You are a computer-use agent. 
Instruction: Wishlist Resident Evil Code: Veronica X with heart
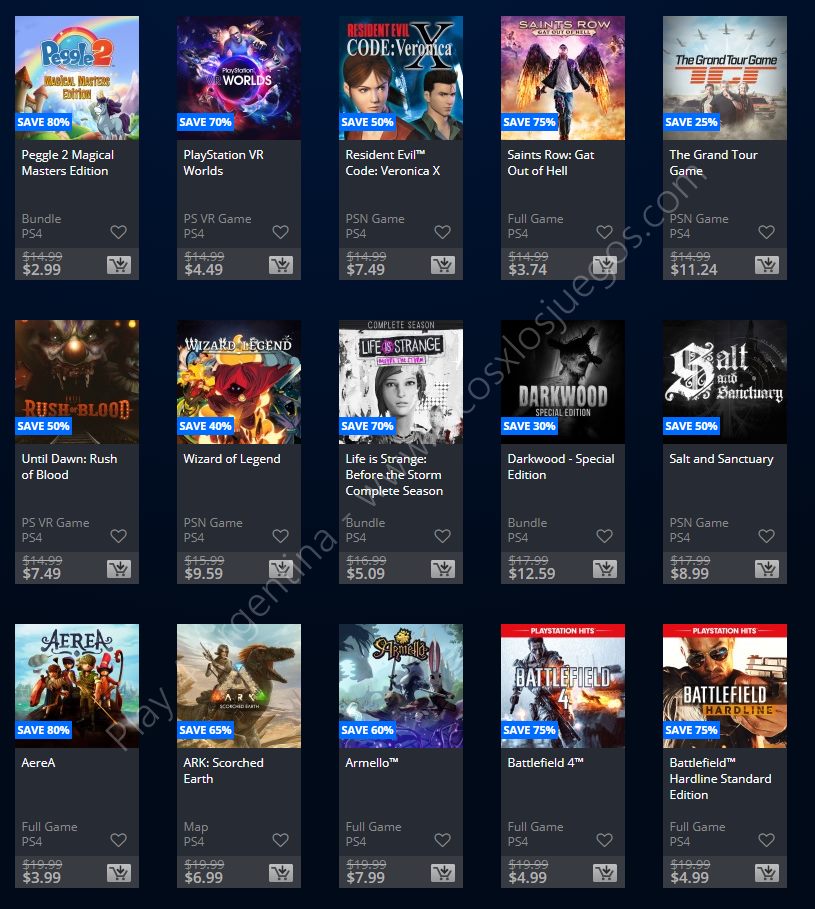(443, 232)
